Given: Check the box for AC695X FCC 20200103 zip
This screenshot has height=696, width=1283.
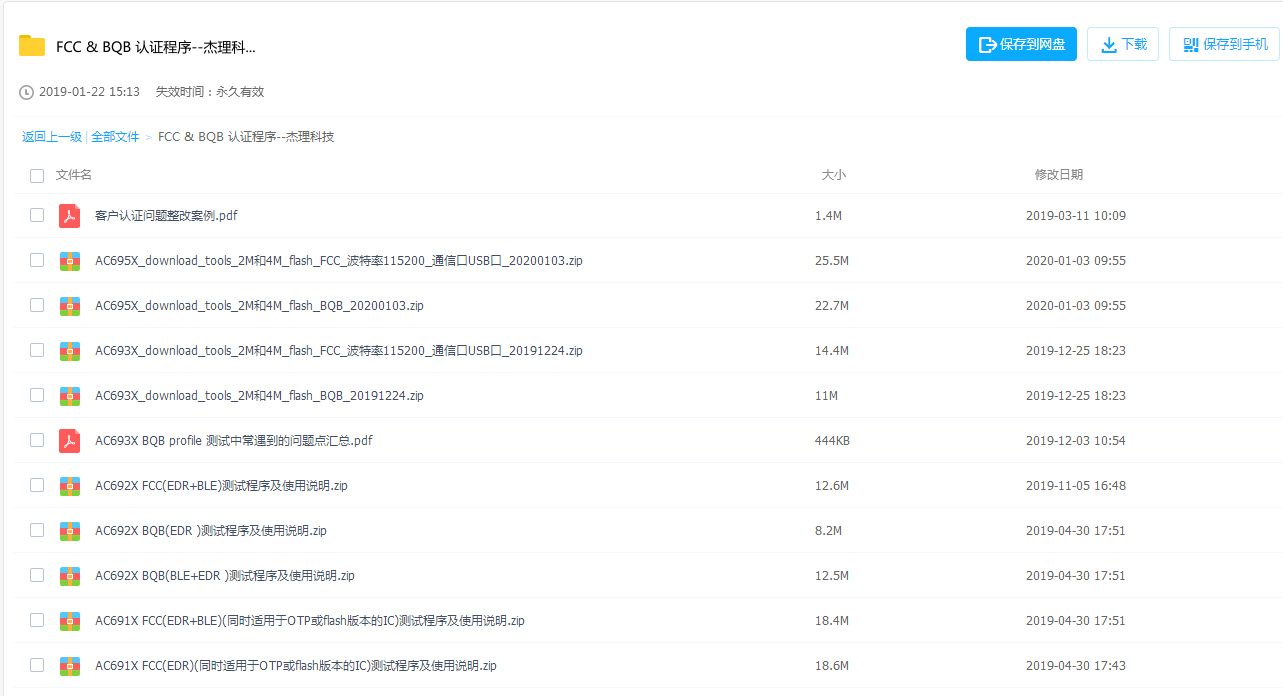Looking at the screenshot, I should click(x=37, y=260).
